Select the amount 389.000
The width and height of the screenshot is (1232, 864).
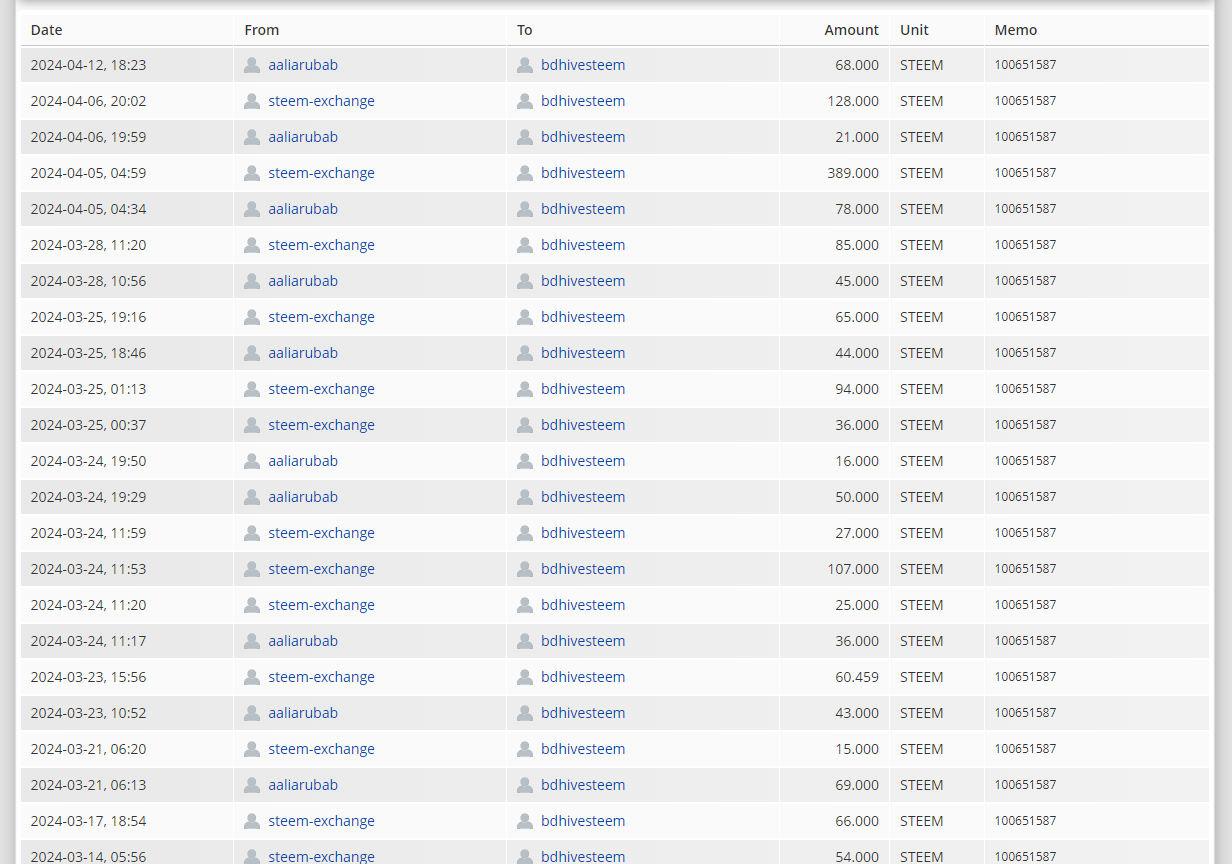[853, 173]
